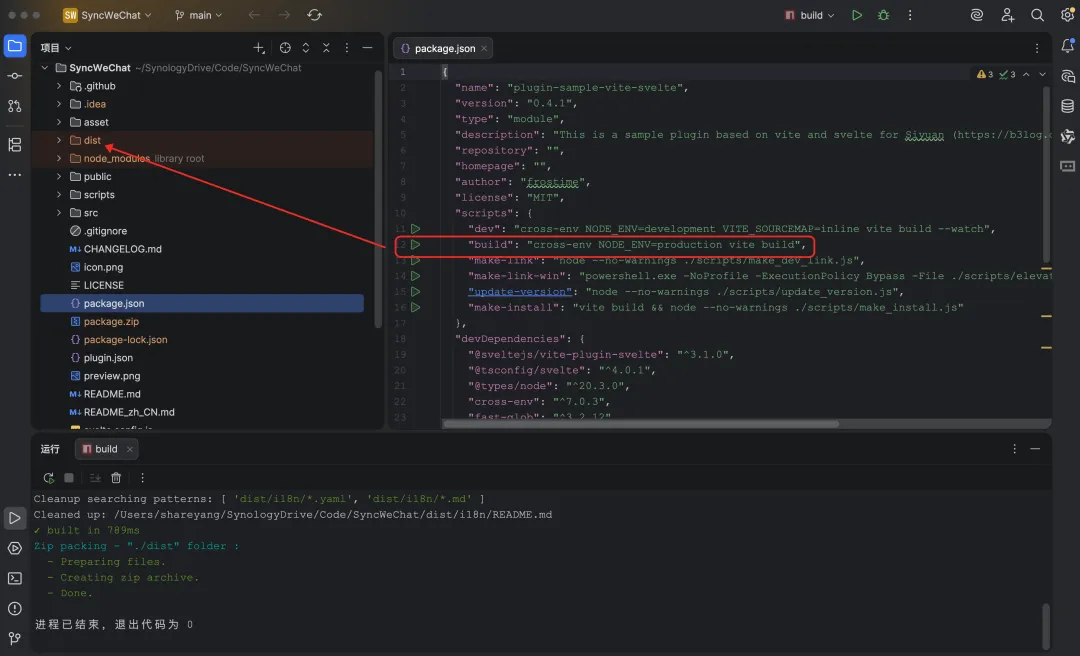Rerun the build in the Run panel
The image size is (1080, 656).
tap(48, 478)
